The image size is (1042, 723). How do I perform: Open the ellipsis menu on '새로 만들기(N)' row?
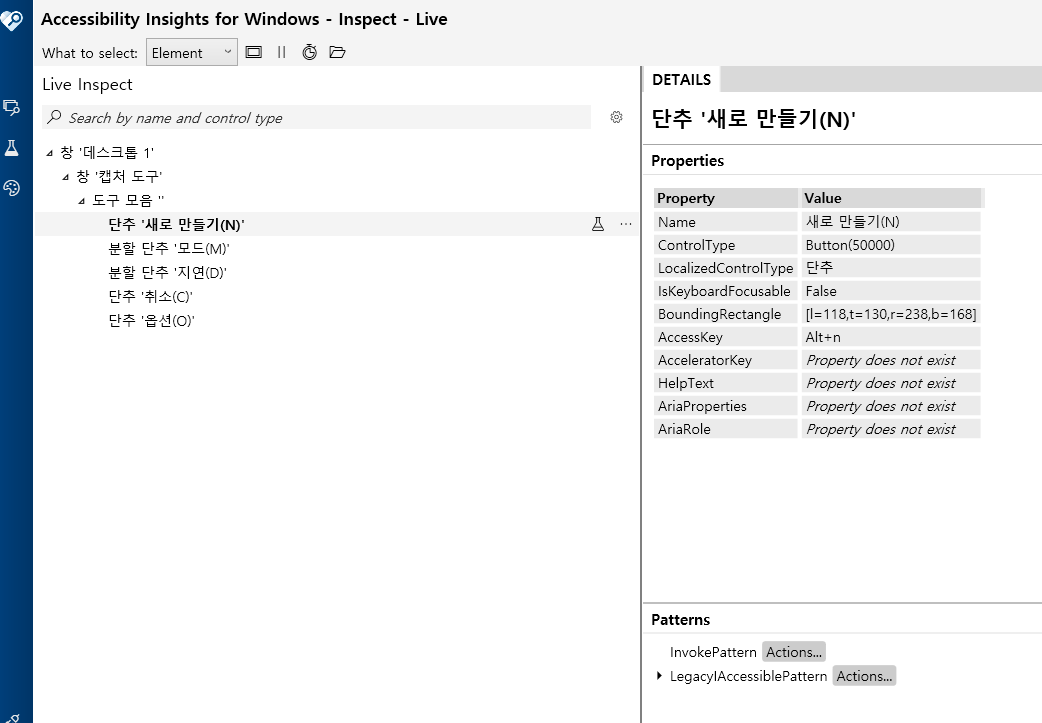pyautogui.click(x=626, y=224)
